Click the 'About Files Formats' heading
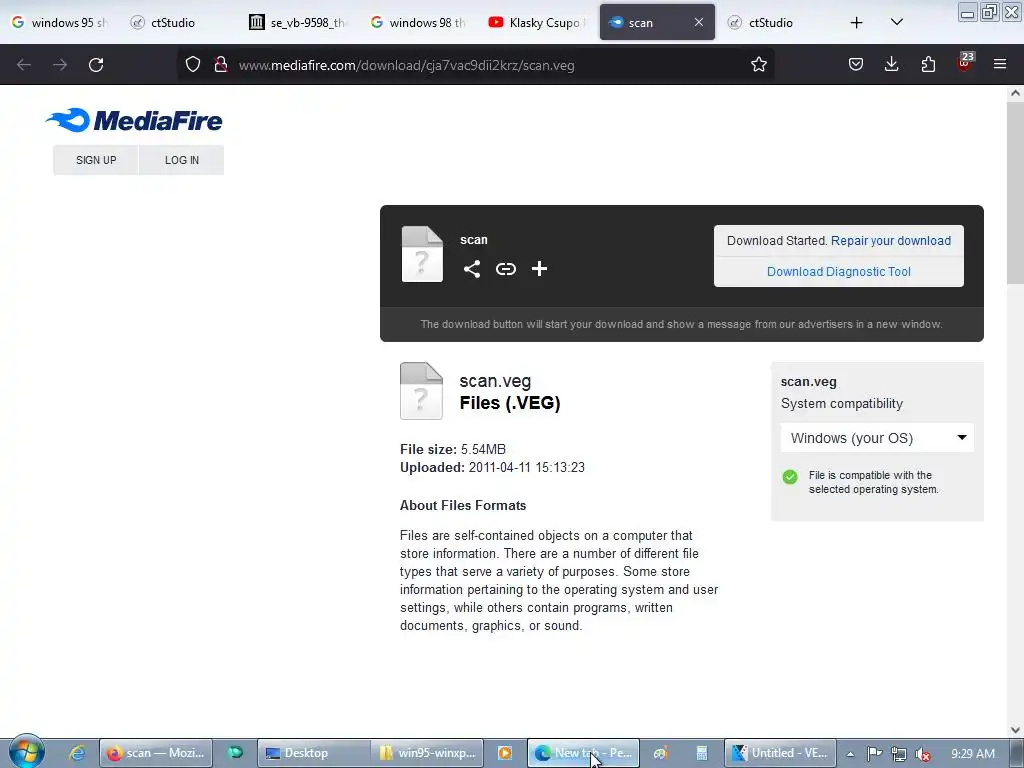This screenshot has width=1024, height=768. click(x=463, y=505)
